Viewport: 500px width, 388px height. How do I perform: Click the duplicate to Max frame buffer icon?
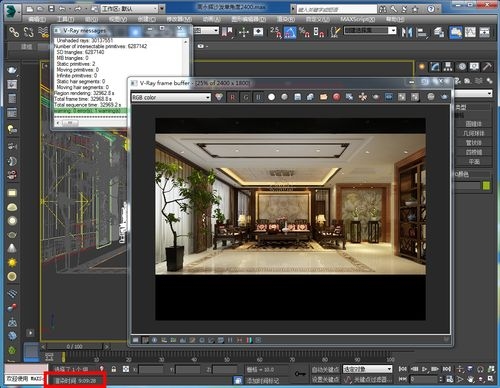[x=349, y=97]
